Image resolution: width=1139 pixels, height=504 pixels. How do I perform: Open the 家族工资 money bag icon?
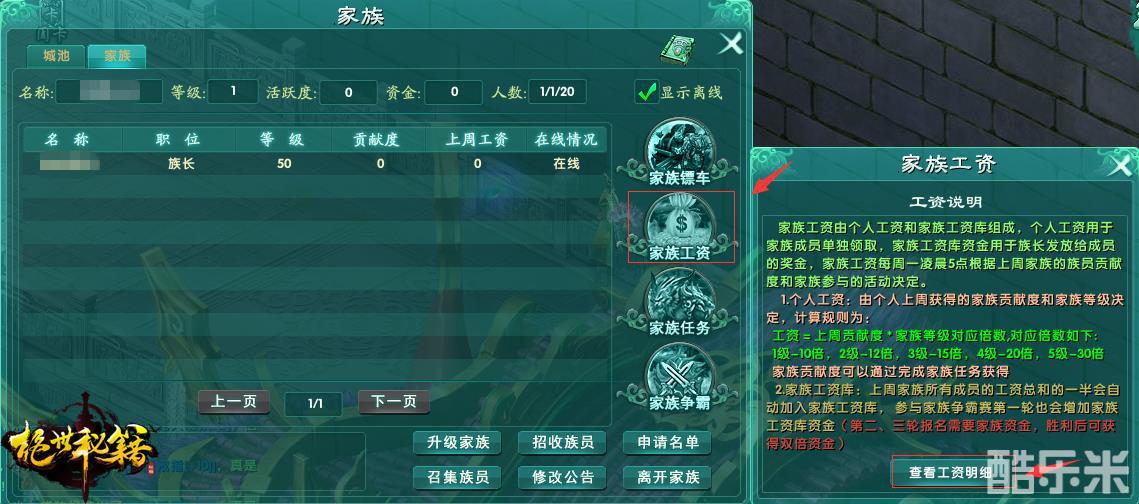(x=680, y=227)
